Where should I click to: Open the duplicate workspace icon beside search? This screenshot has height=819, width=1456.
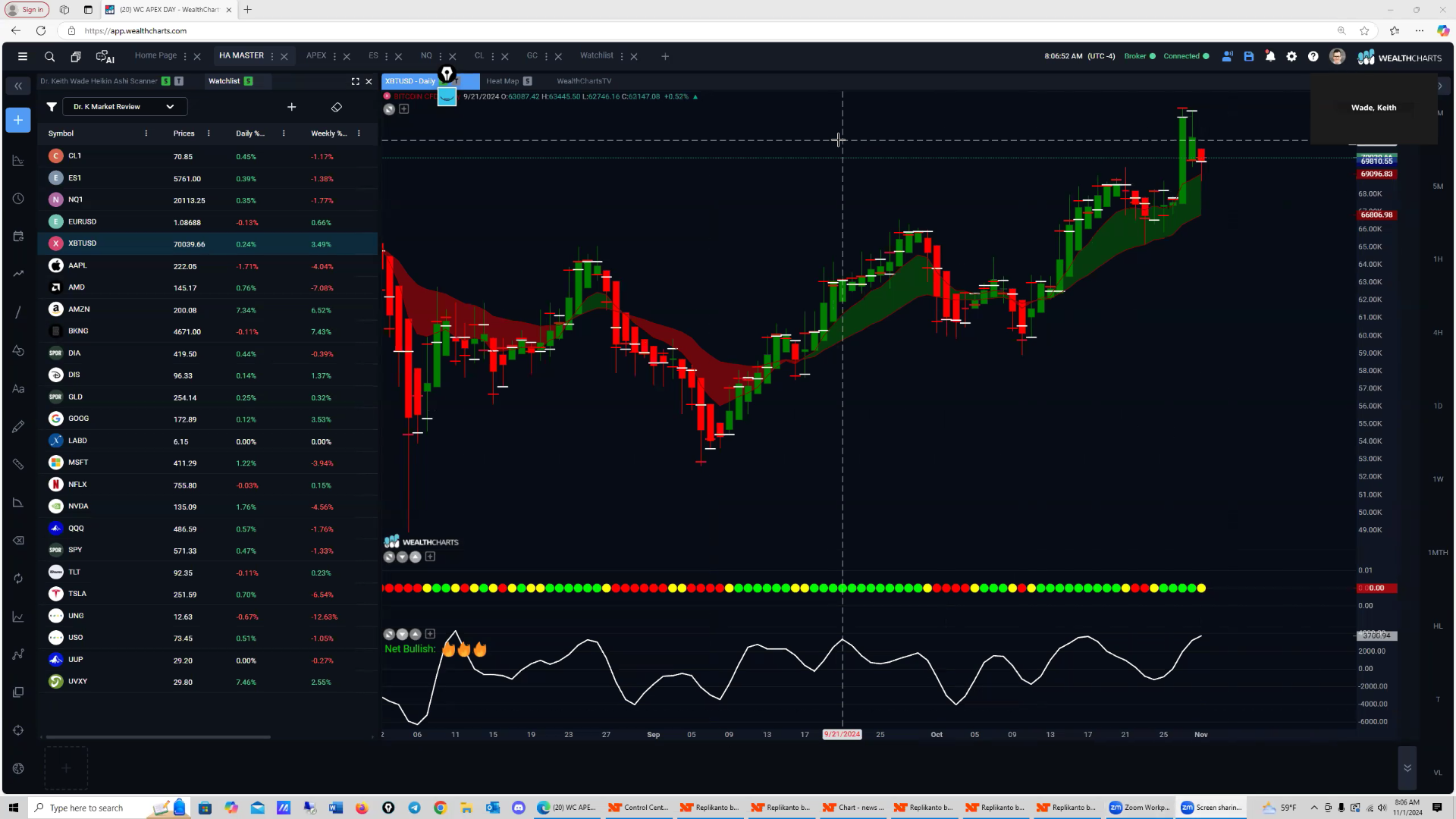pyautogui.click(x=76, y=56)
